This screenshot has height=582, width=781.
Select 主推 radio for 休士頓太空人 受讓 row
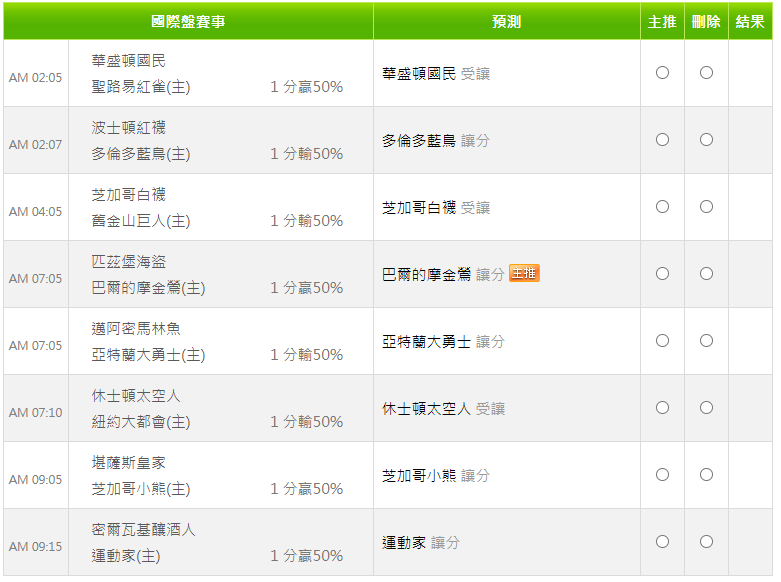[x=662, y=408]
